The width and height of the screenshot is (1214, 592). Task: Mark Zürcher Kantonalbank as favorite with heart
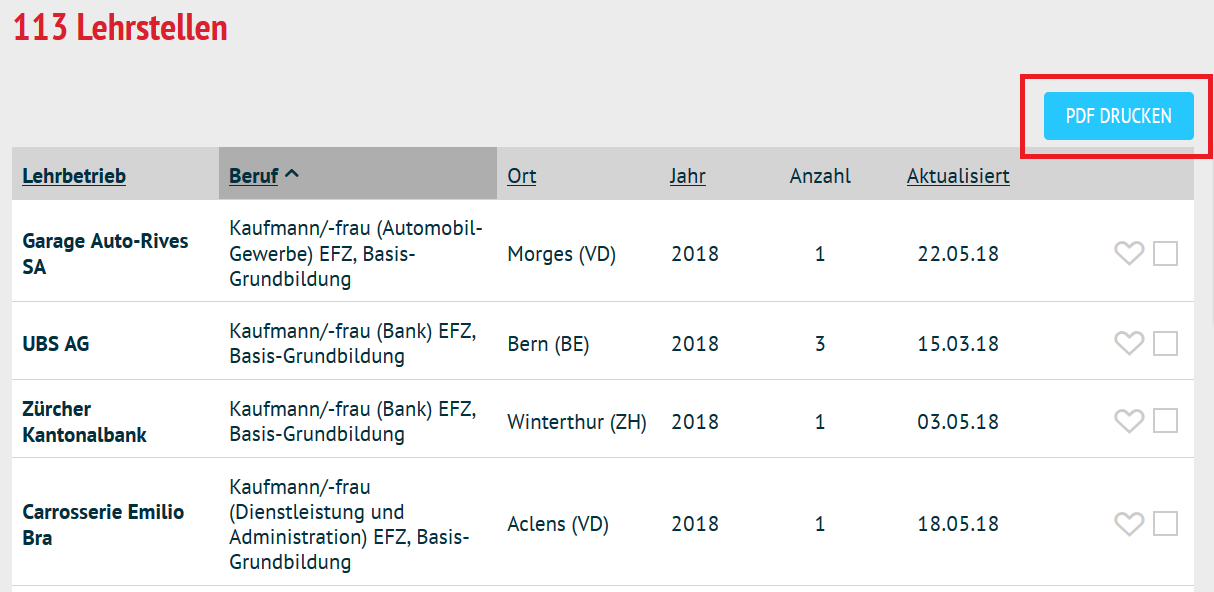(x=1129, y=422)
